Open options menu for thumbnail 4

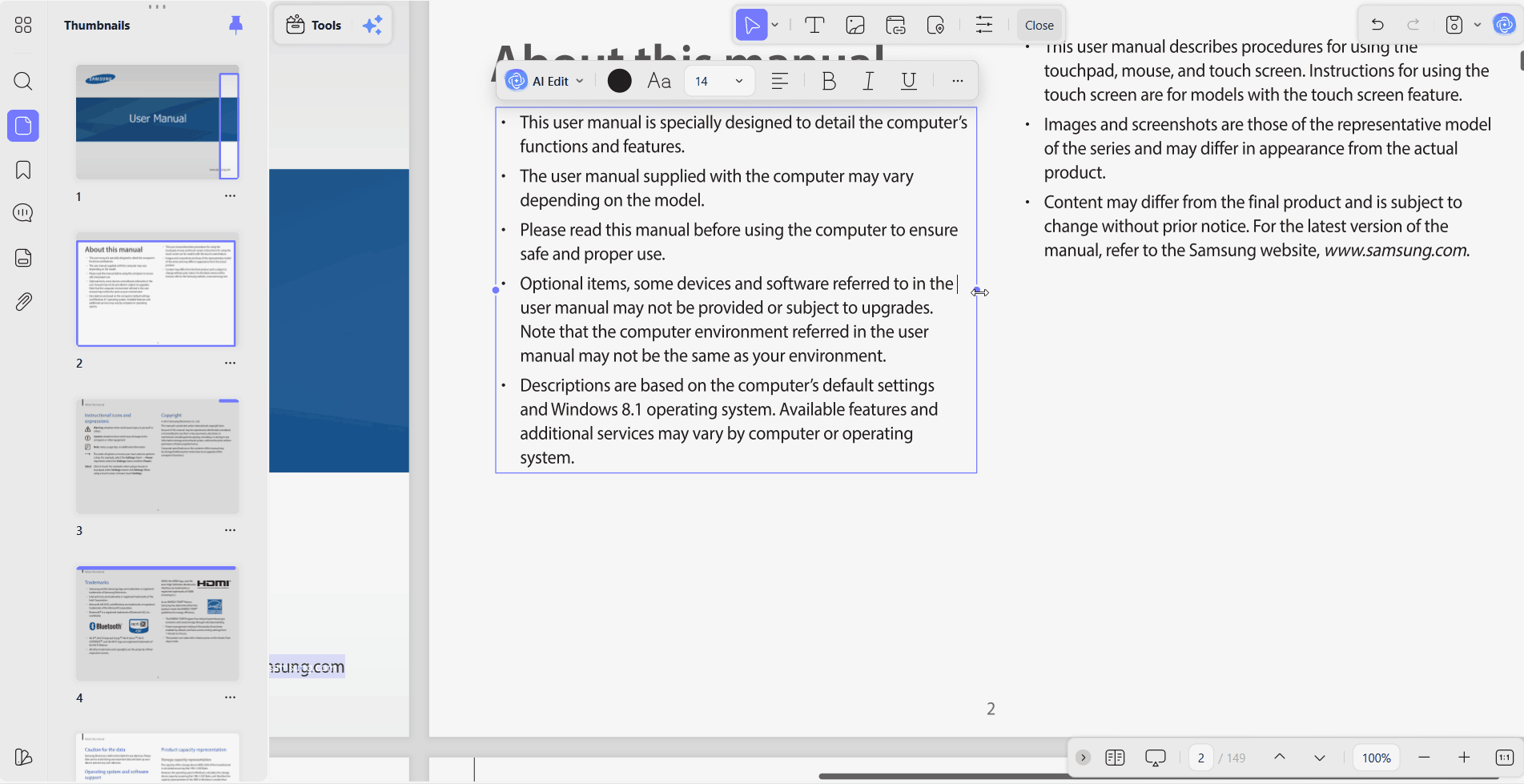(x=230, y=698)
